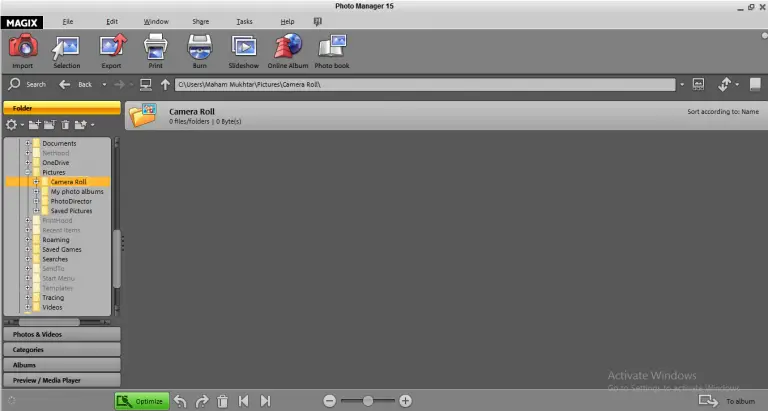The image size is (768, 411).
Task: Open the Back history dropdown
Action: [104, 84]
